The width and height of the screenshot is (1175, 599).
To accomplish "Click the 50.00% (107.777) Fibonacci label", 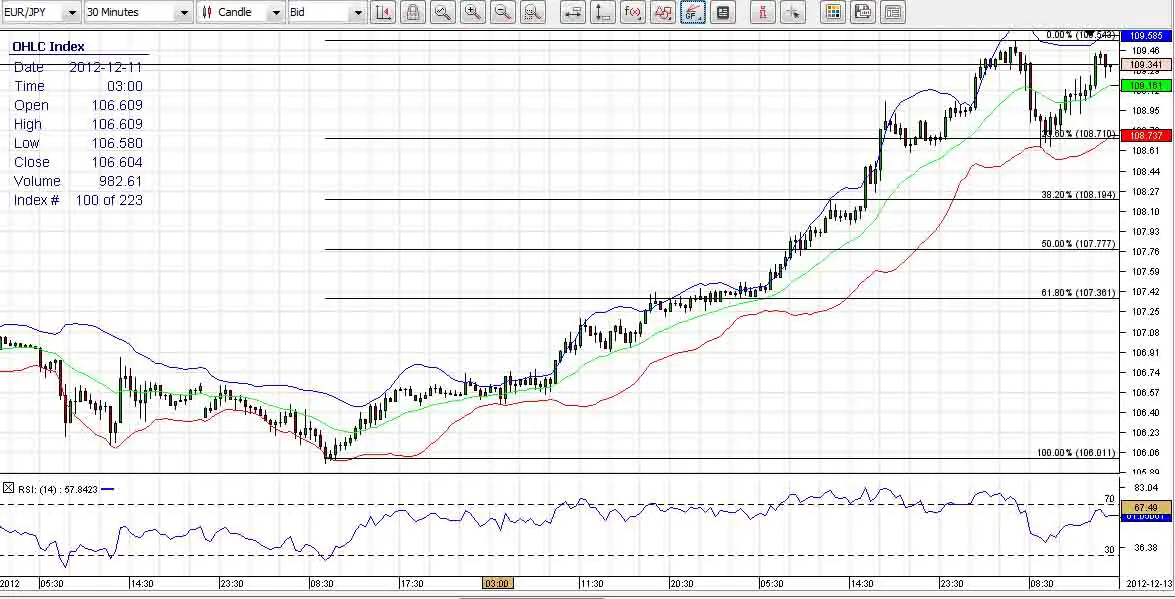I will click(x=1078, y=244).
